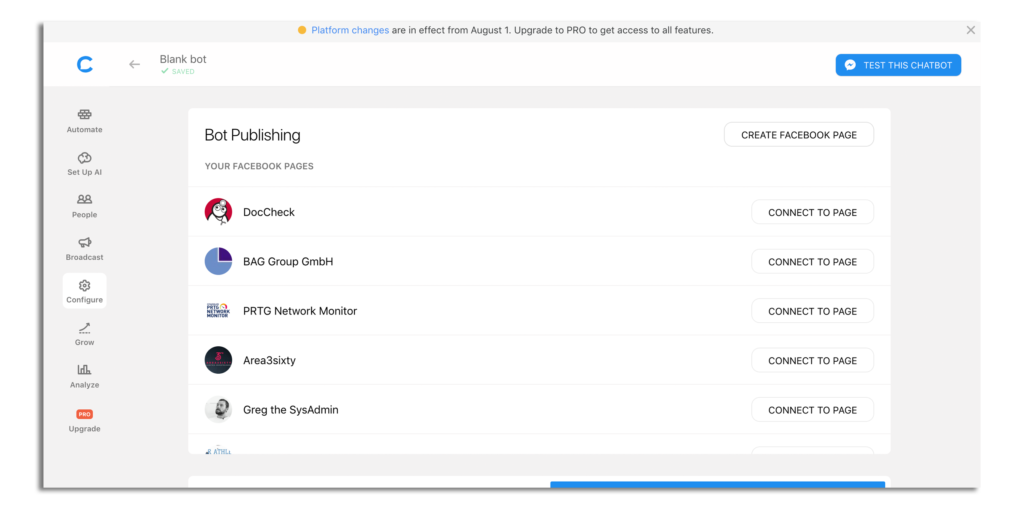Connect to PRTG Network Monitor page
Viewport: 1024px width, 509px height.
click(x=812, y=311)
